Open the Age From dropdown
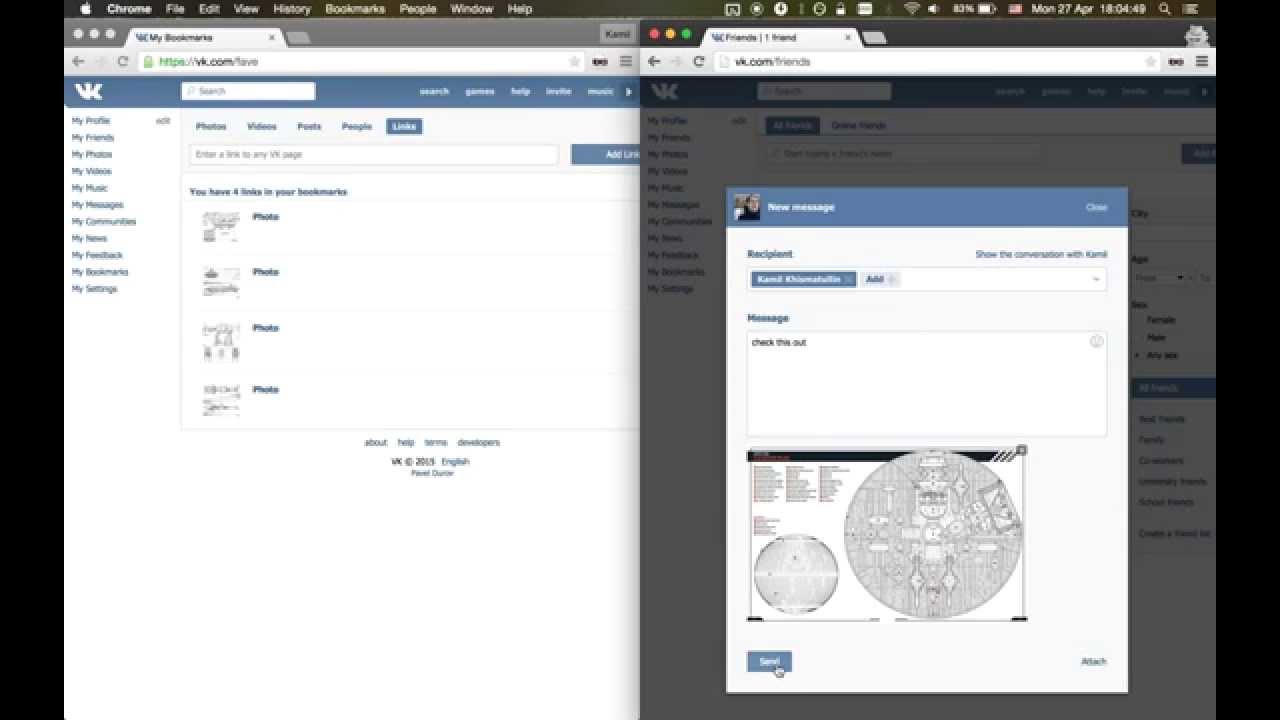Image resolution: width=1280 pixels, height=720 pixels. (x=1159, y=277)
